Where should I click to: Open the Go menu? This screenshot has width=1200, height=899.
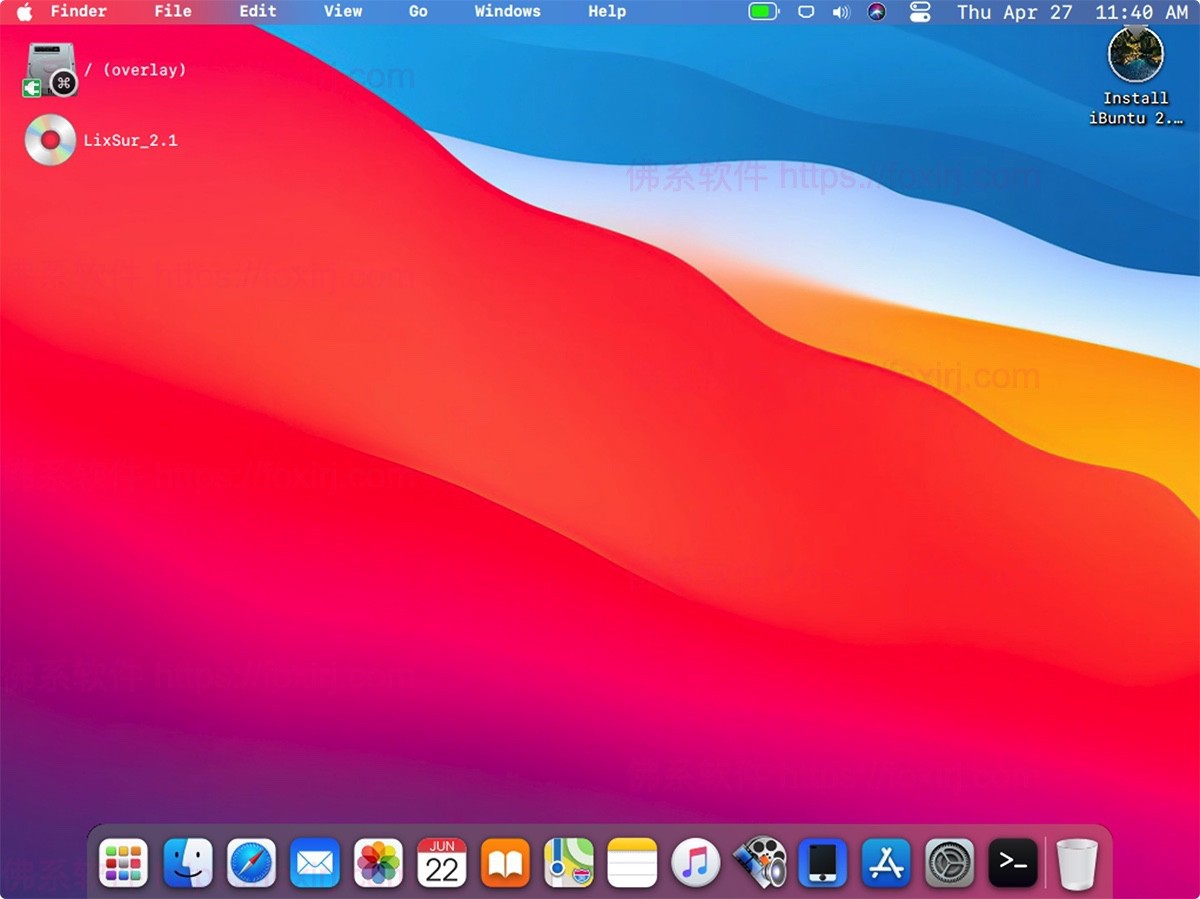[418, 12]
